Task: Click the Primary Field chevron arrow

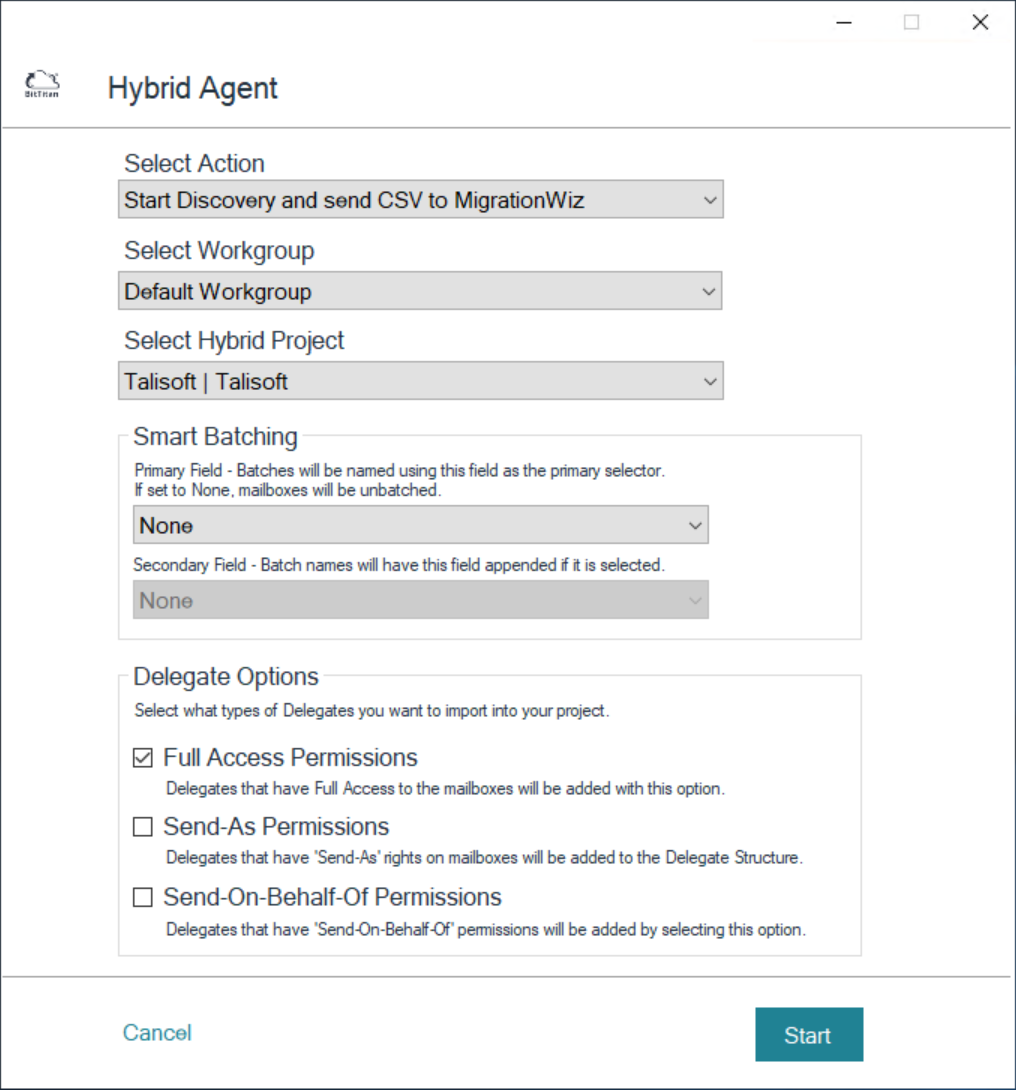Action: point(694,526)
